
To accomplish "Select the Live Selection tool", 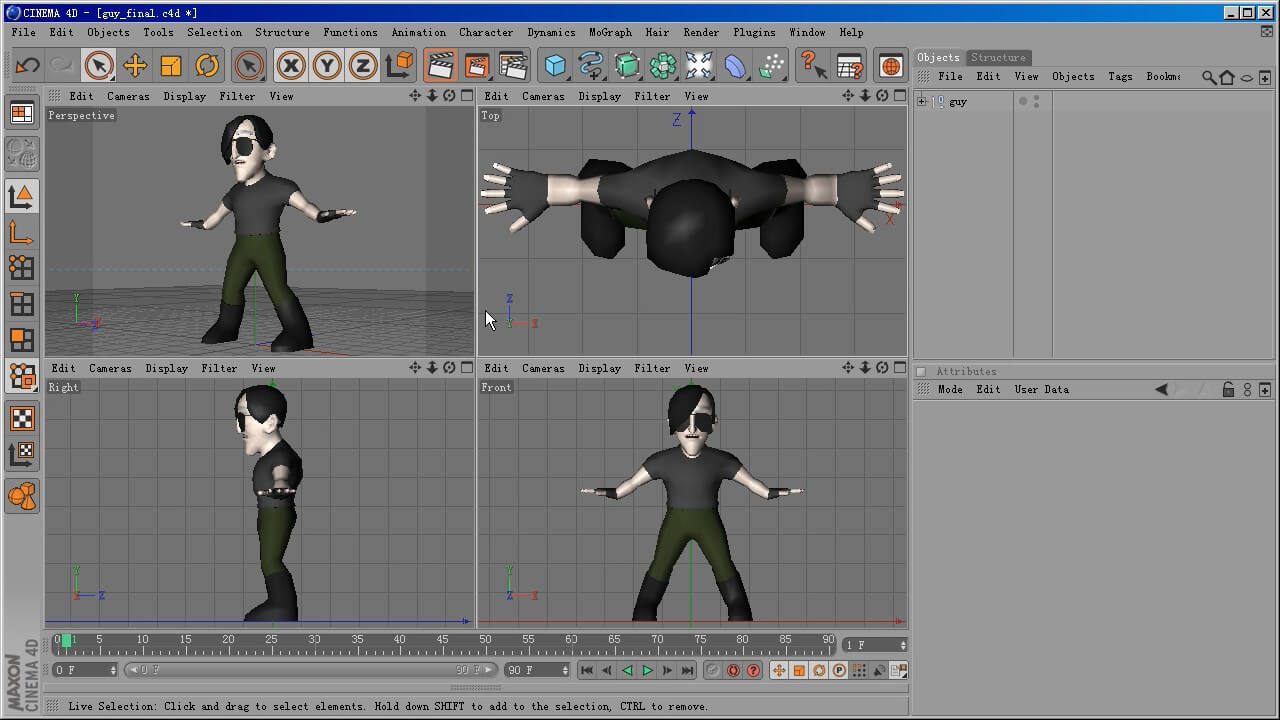I will (98, 64).
